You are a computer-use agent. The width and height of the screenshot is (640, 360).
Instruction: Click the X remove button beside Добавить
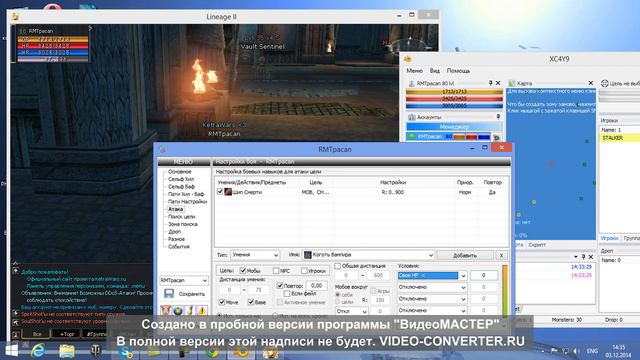pyautogui.click(x=501, y=255)
